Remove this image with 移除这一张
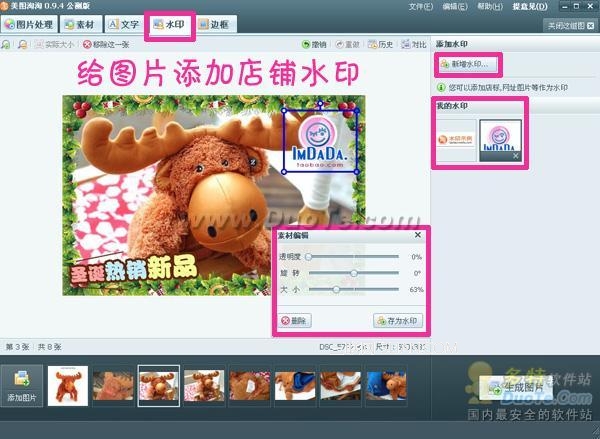This screenshot has height=439, width=600. (x=106, y=44)
